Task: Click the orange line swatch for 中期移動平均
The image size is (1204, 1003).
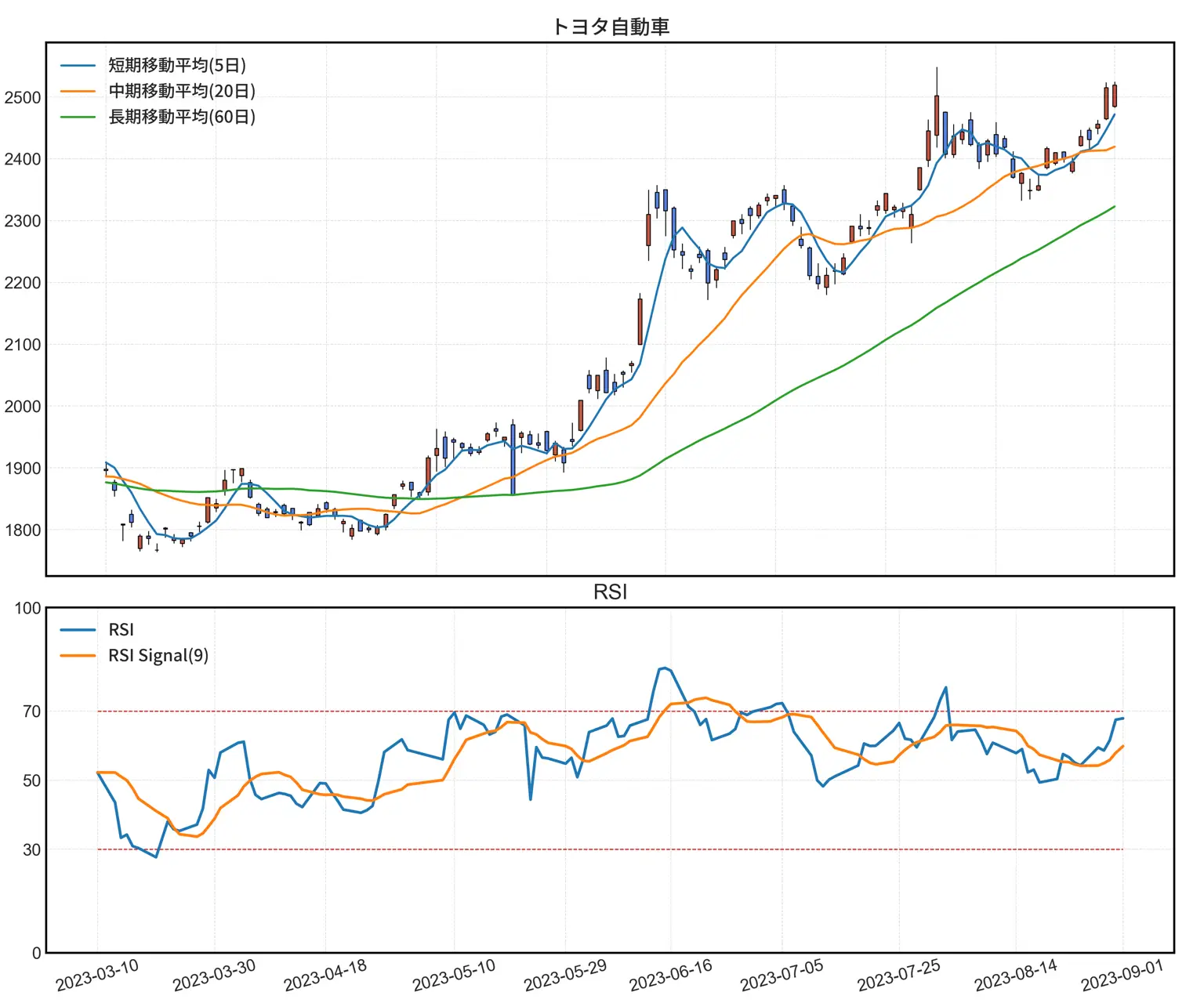Action: point(78,92)
